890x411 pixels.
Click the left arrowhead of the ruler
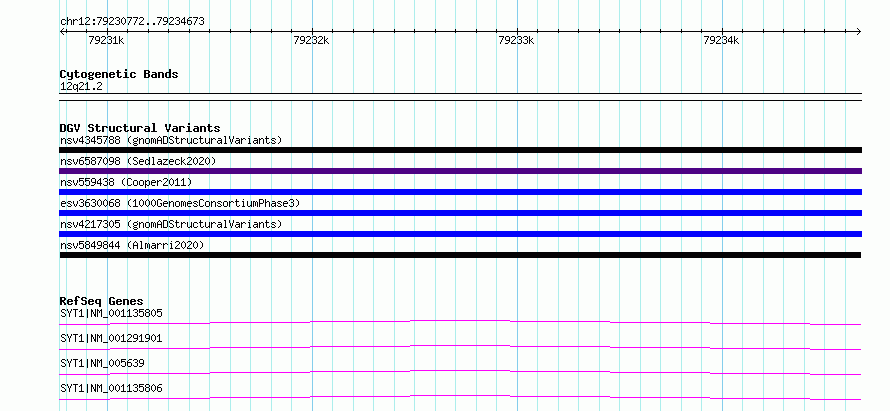[x=62, y=32]
